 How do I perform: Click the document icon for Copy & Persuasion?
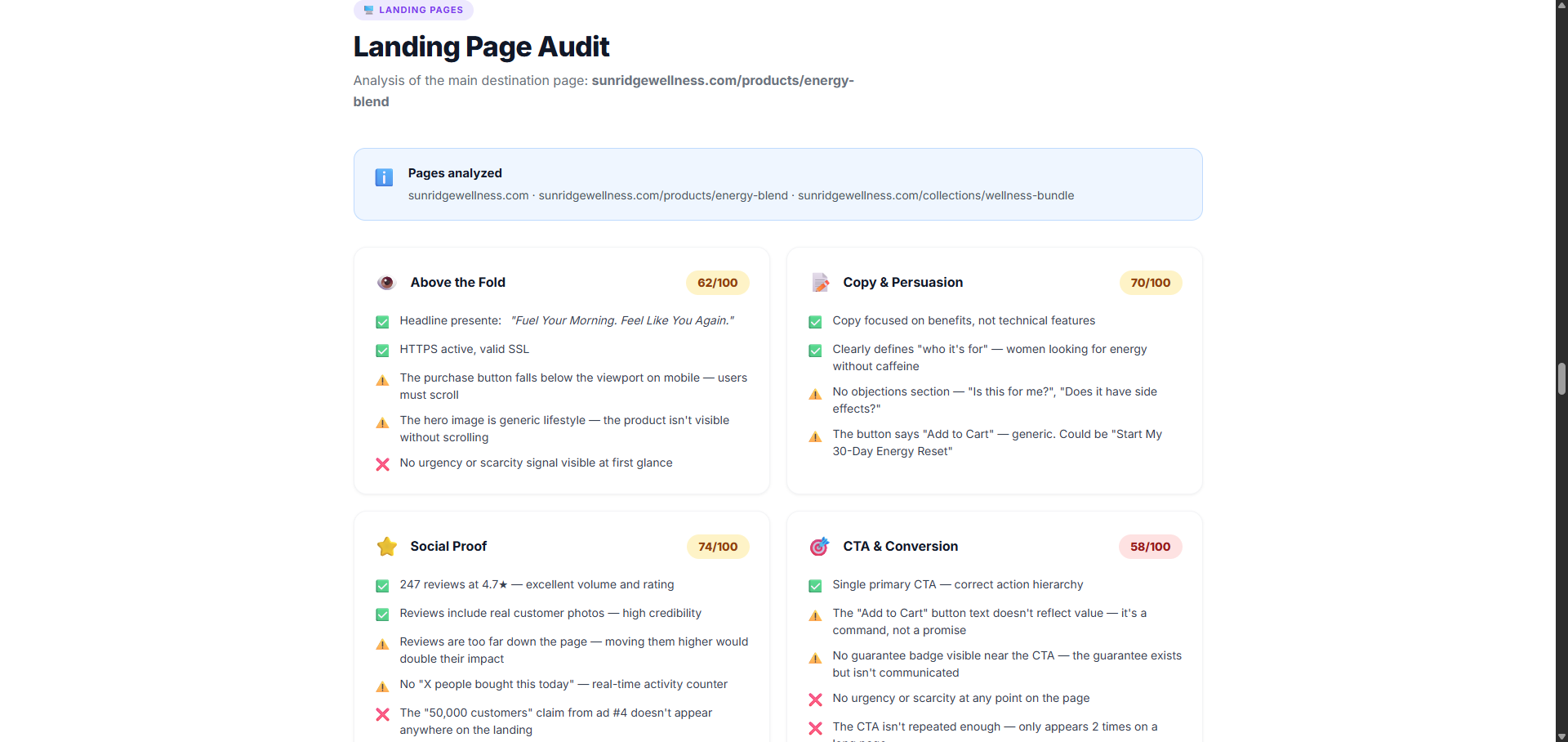tap(820, 283)
